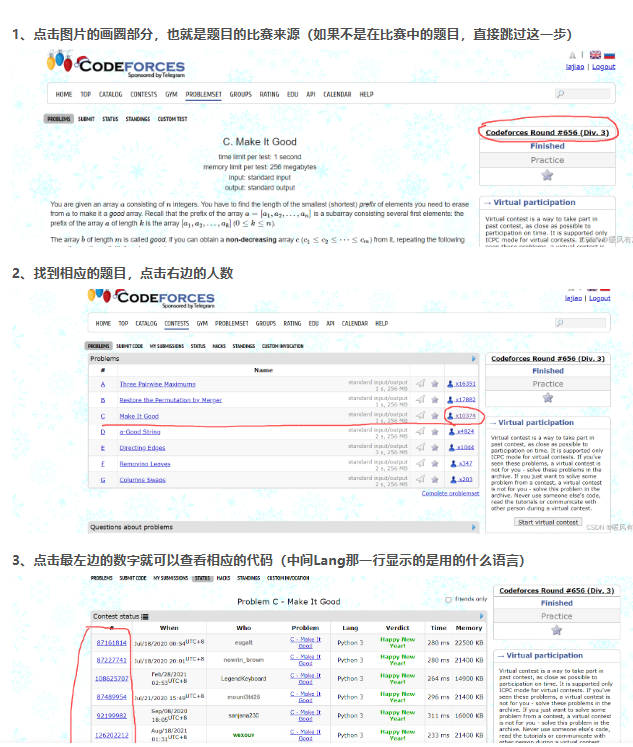Screen dimensions: 633x747
Task: Open submission 87161814
Action: click(x=111, y=643)
